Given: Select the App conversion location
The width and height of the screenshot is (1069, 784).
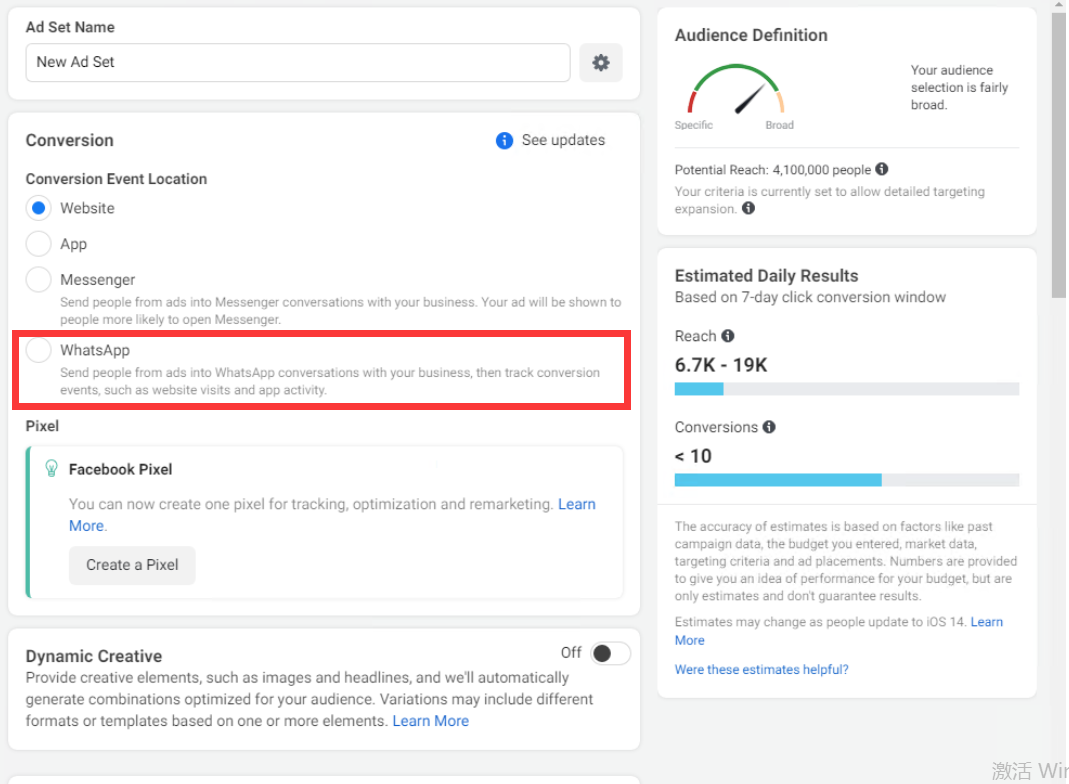Looking at the screenshot, I should coord(39,244).
